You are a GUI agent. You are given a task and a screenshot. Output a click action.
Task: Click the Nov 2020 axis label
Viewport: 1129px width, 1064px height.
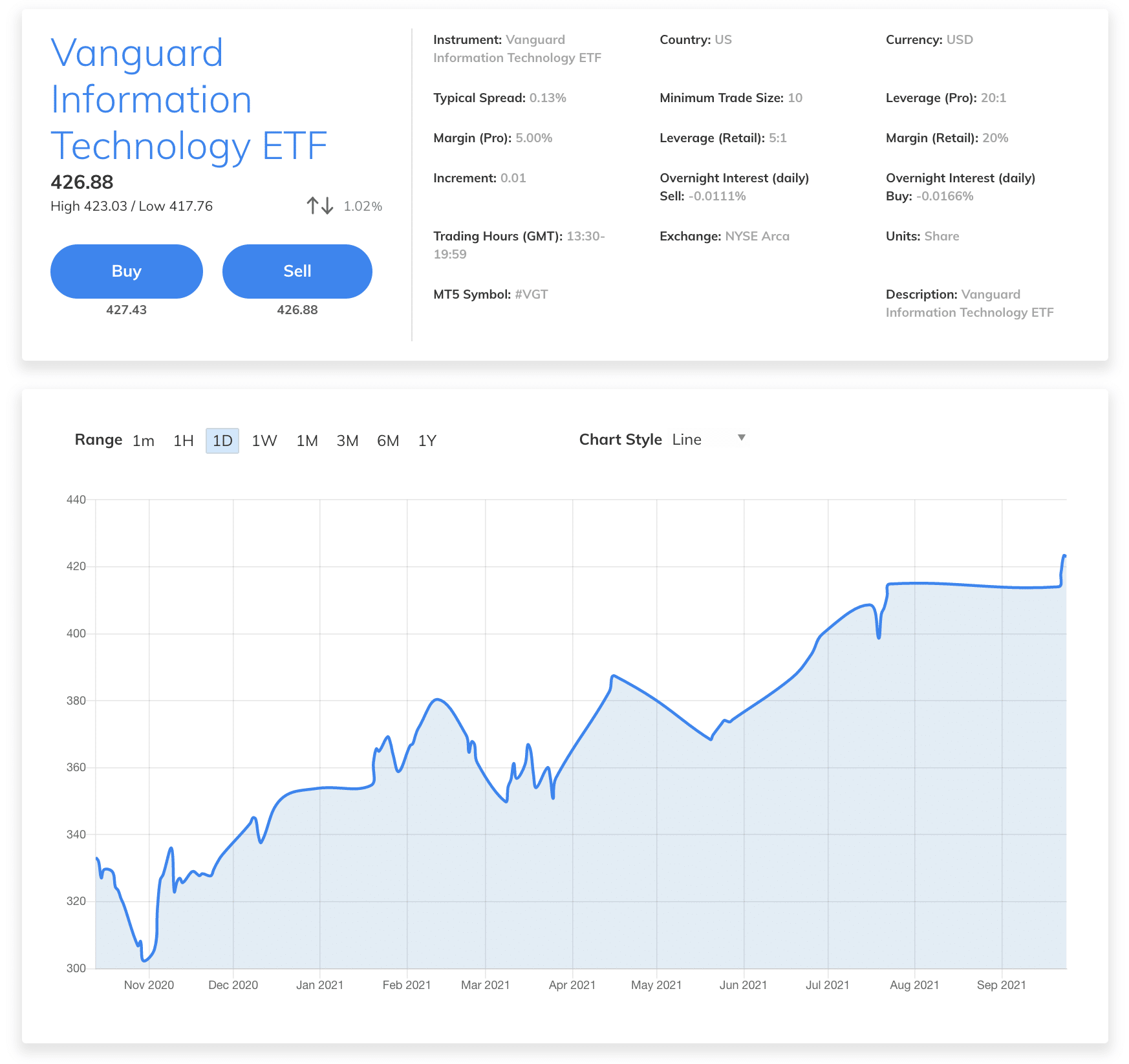click(x=149, y=984)
